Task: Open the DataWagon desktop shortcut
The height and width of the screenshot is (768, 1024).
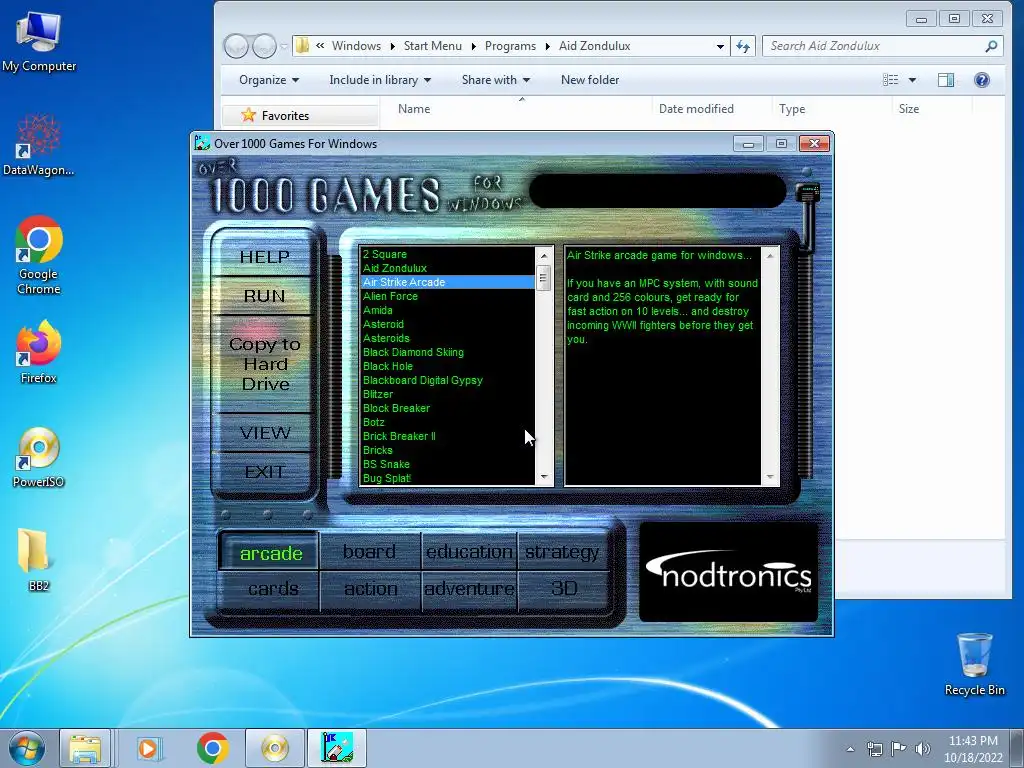Action: click(x=39, y=145)
